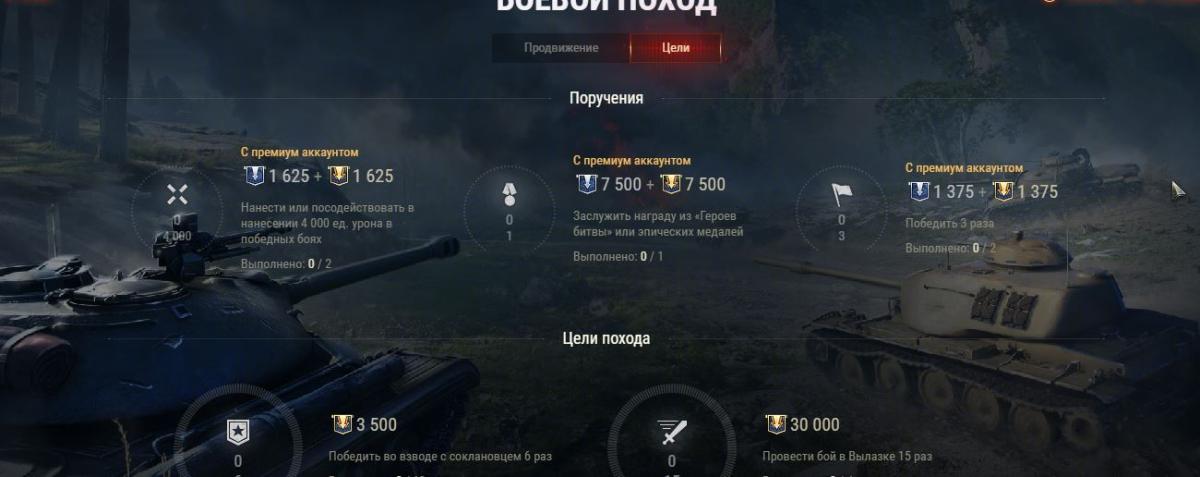Image resolution: width=1200 pixels, height=477 pixels.
Task: Click the Победить 3 раза mission text
Action: click(945, 223)
